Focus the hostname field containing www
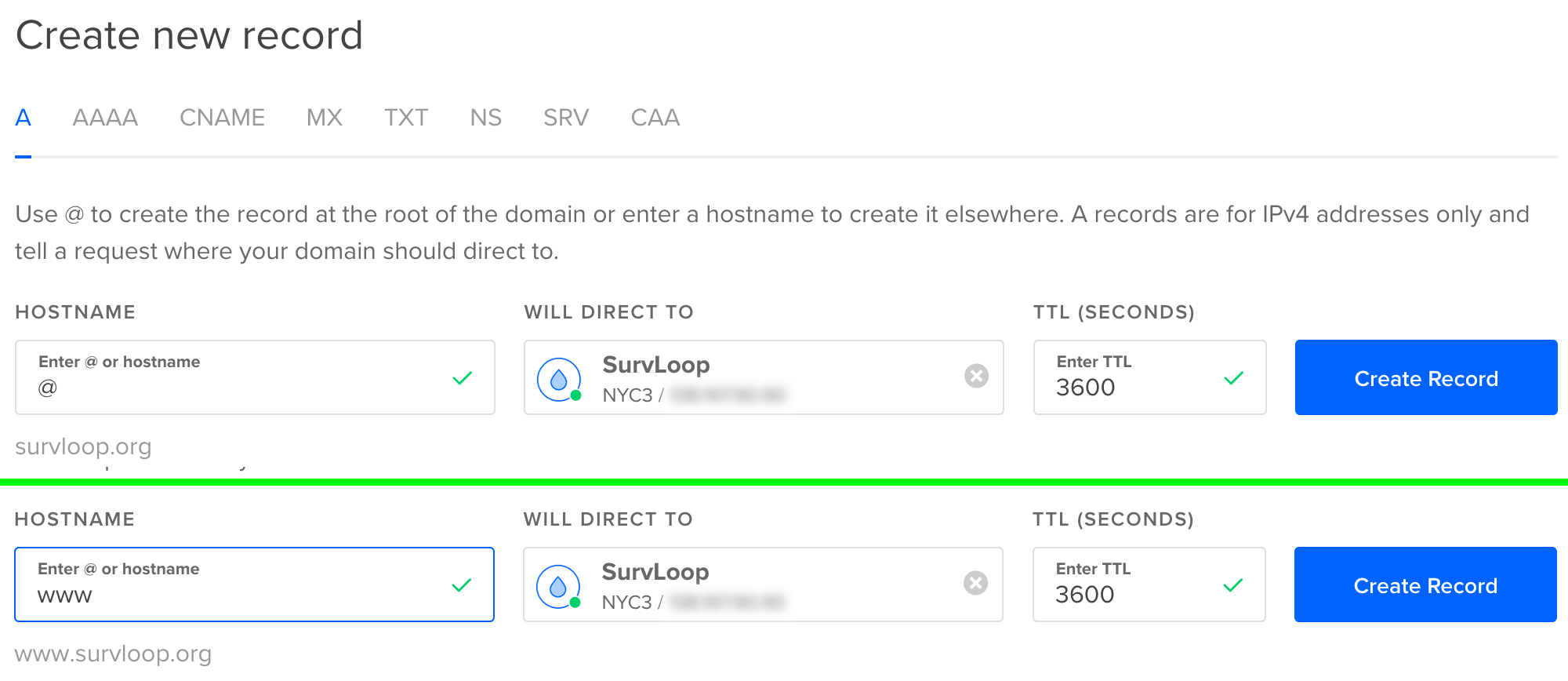The width and height of the screenshot is (1568, 681). pos(254,584)
